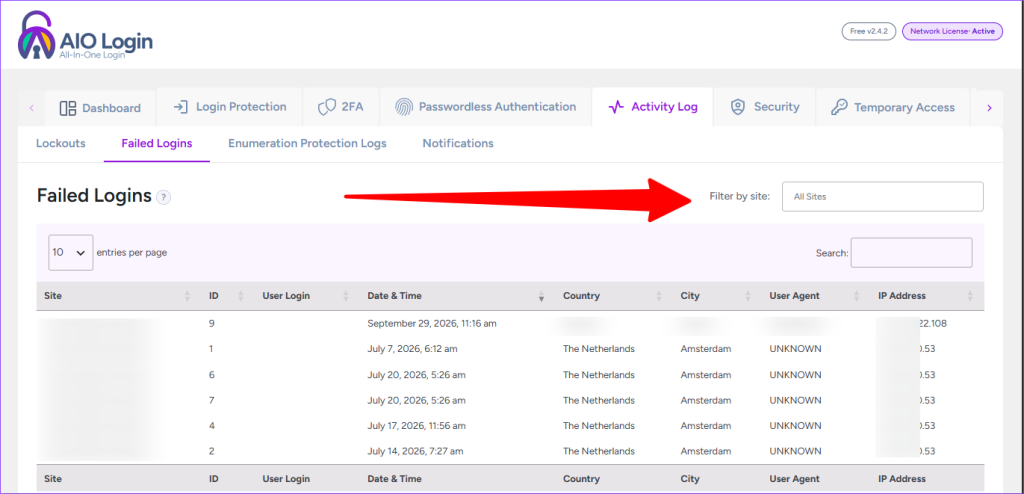Sort by Country column arrows
This screenshot has height=494, width=1024.
(x=658, y=296)
